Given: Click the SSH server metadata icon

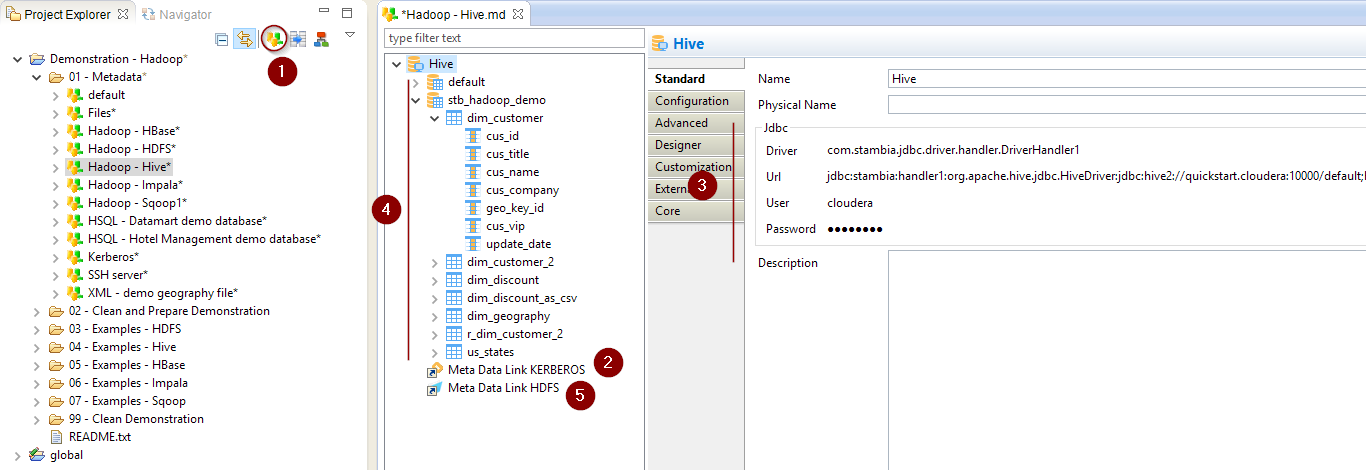Looking at the screenshot, I should [75, 275].
